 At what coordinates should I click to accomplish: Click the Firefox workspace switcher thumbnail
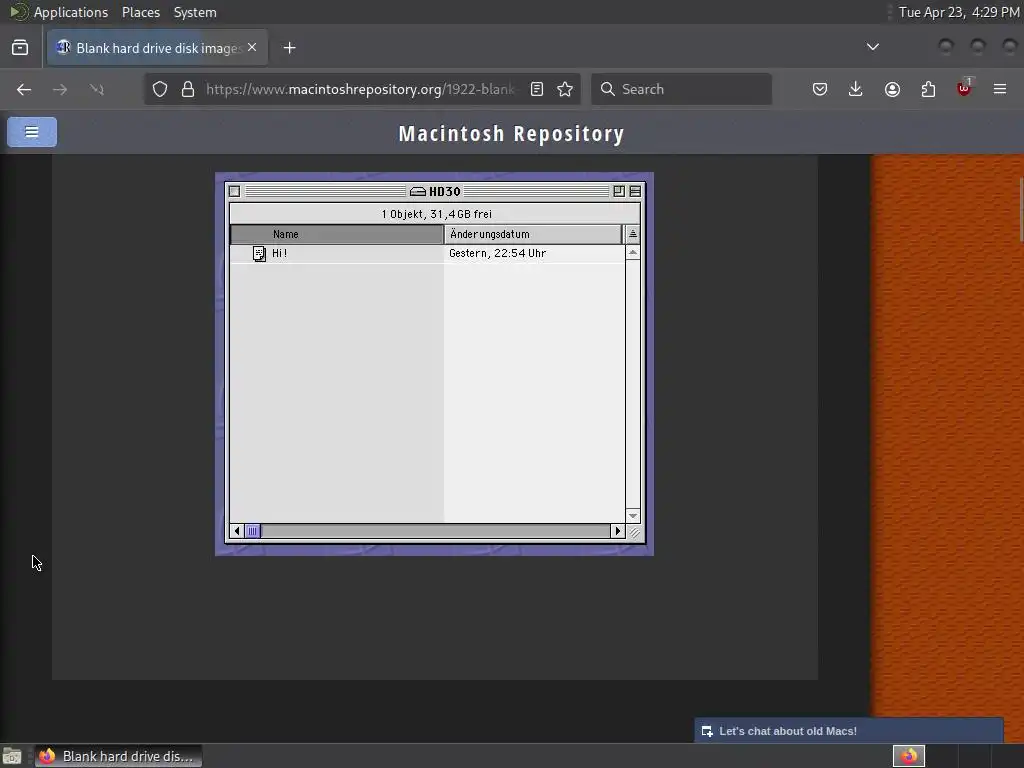pos(909,756)
